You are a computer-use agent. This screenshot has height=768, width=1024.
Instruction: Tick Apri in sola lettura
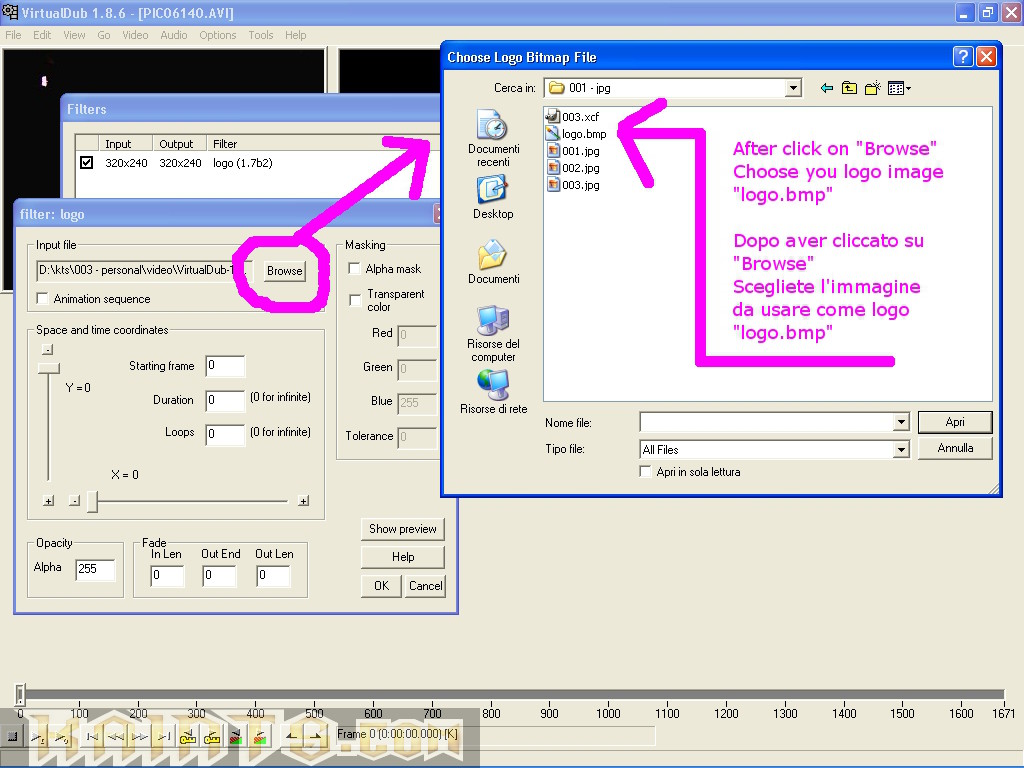click(645, 472)
